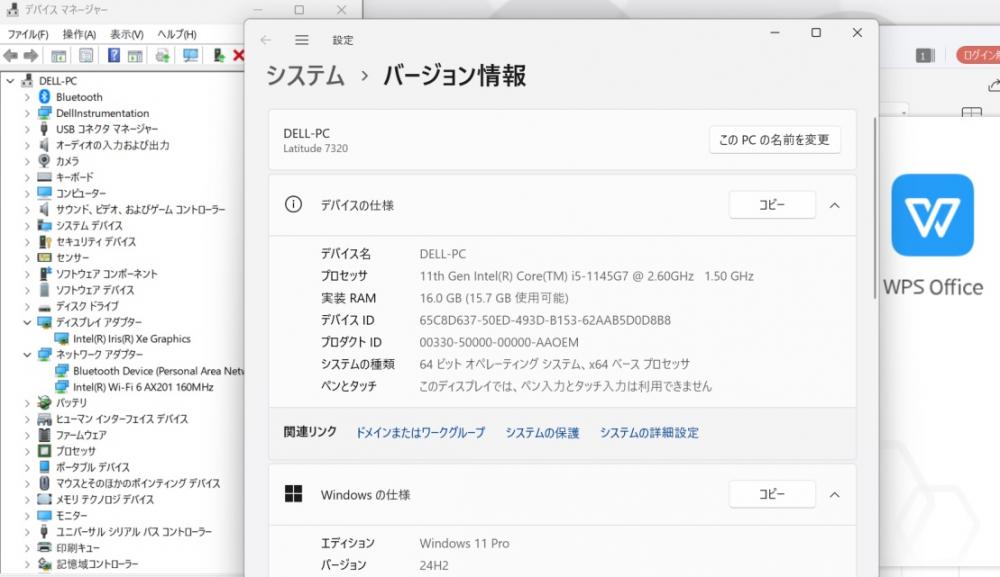Select the DellInstrumentation tree item

pos(102,113)
